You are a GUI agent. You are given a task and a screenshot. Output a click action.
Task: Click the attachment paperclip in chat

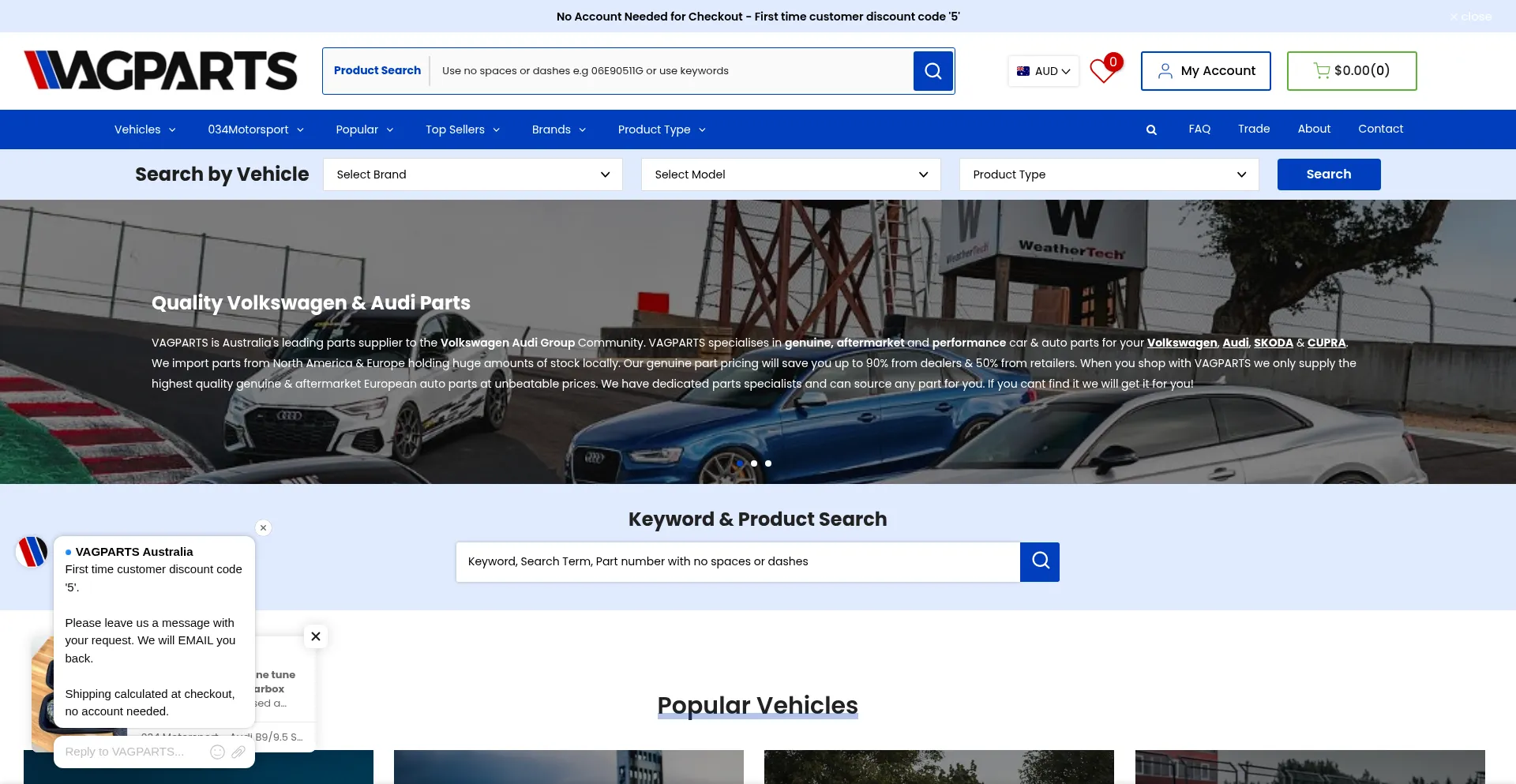click(x=238, y=752)
